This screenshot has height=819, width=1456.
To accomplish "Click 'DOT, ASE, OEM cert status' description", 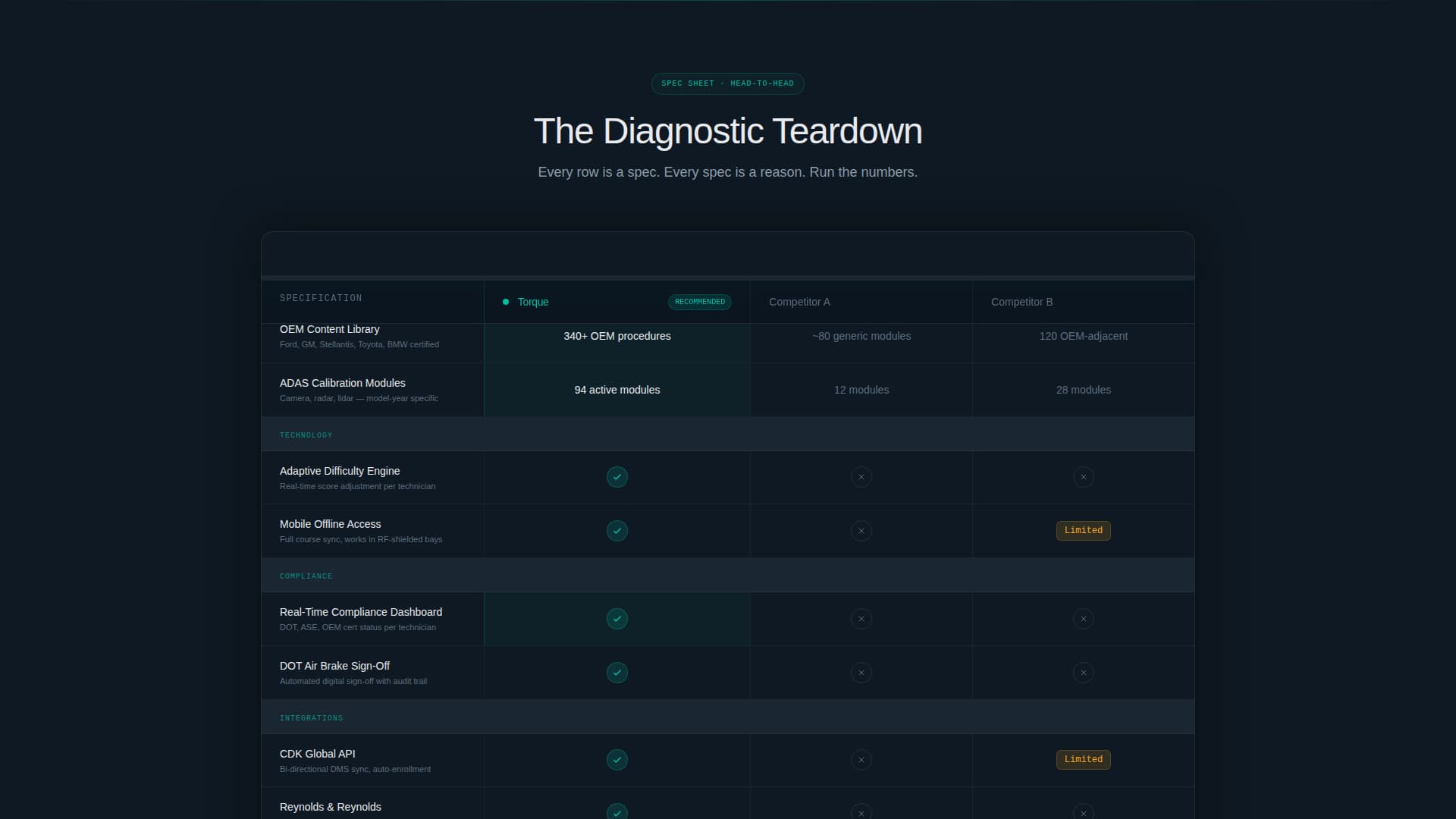I will pyautogui.click(x=358, y=627).
